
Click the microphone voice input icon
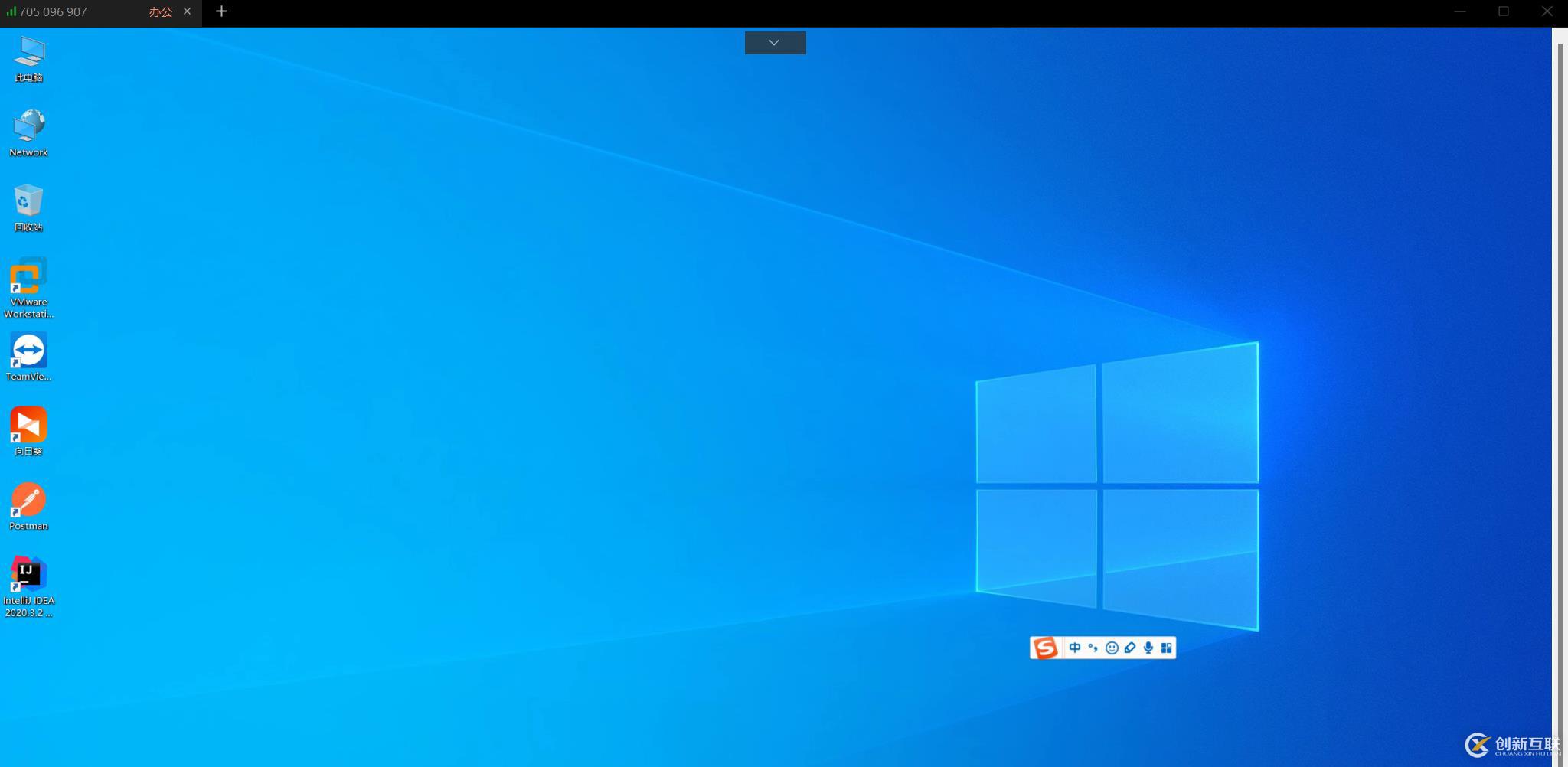[x=1148, y=648]
